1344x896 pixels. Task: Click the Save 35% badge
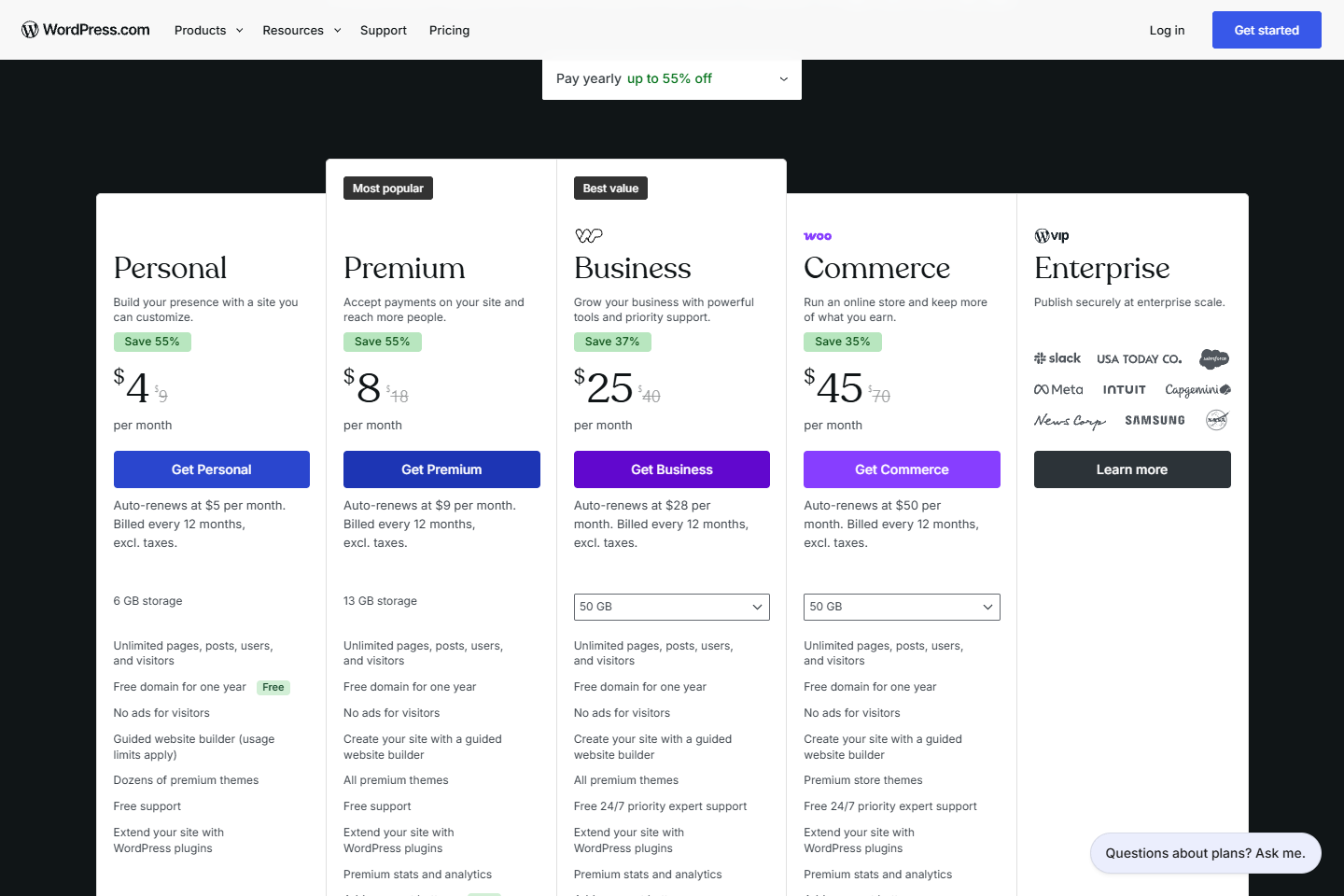[843, 342]
